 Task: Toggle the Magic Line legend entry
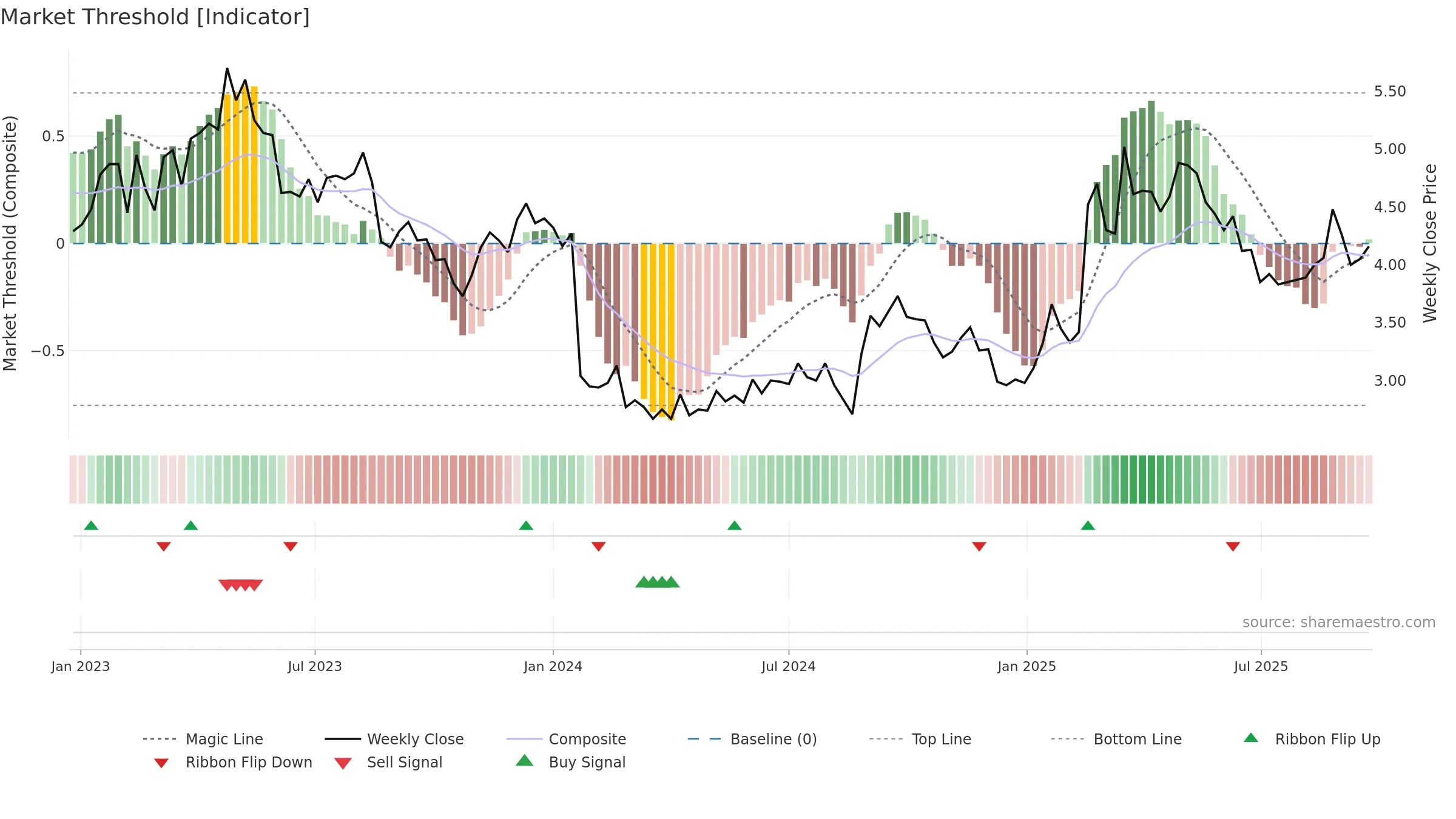click(x=203, y=739)
